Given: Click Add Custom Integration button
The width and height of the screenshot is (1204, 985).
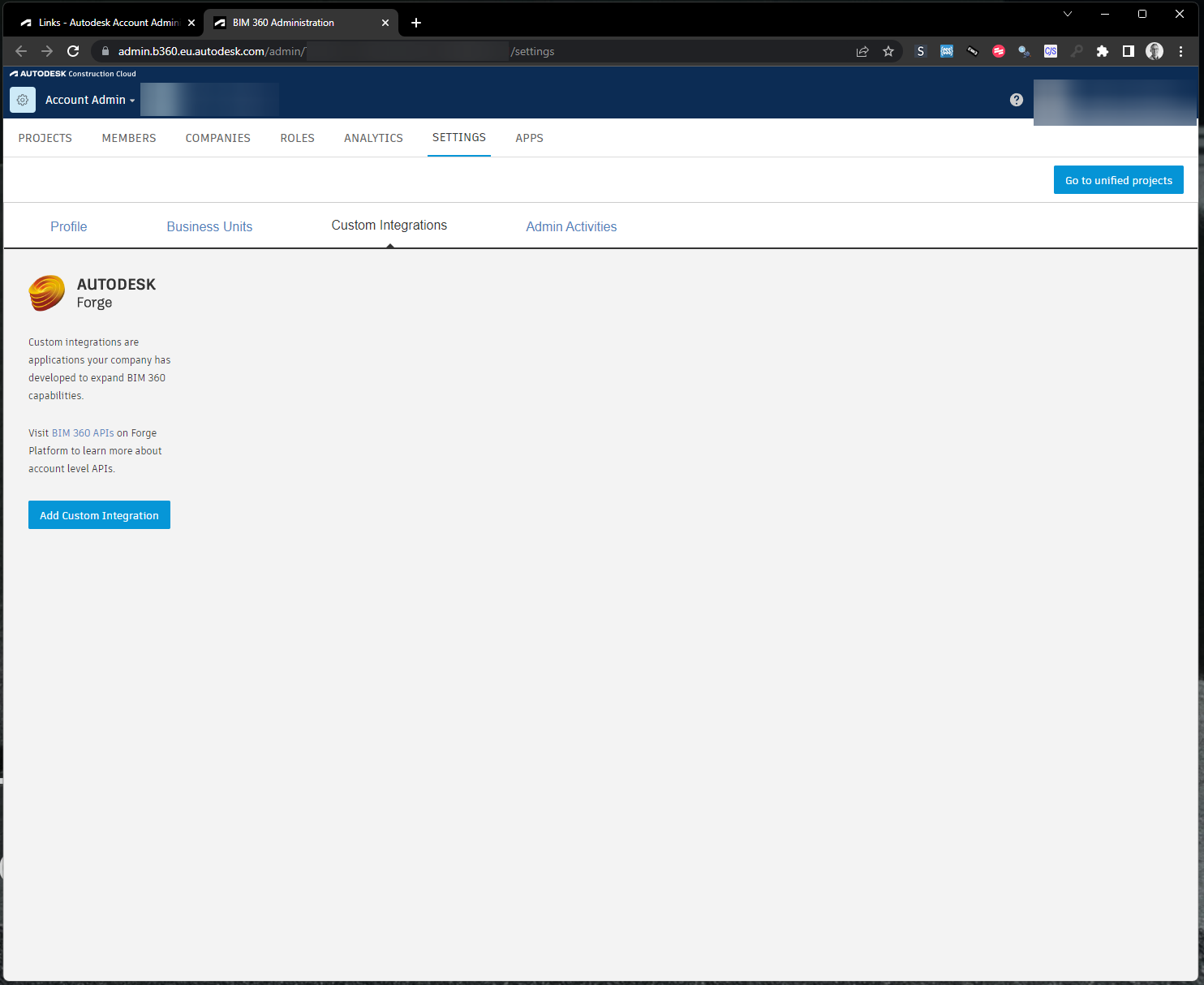Looking at the screenshot, I should coord(99,515).
